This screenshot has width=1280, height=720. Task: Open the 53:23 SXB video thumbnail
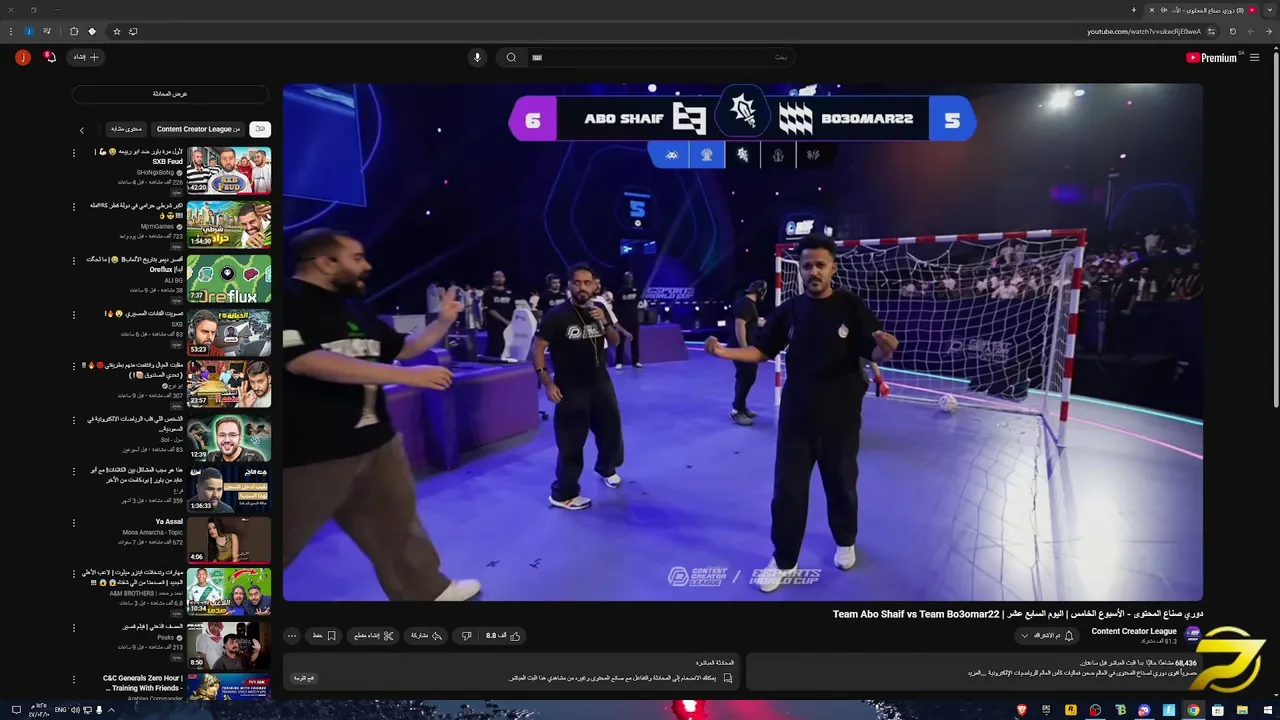229,332
